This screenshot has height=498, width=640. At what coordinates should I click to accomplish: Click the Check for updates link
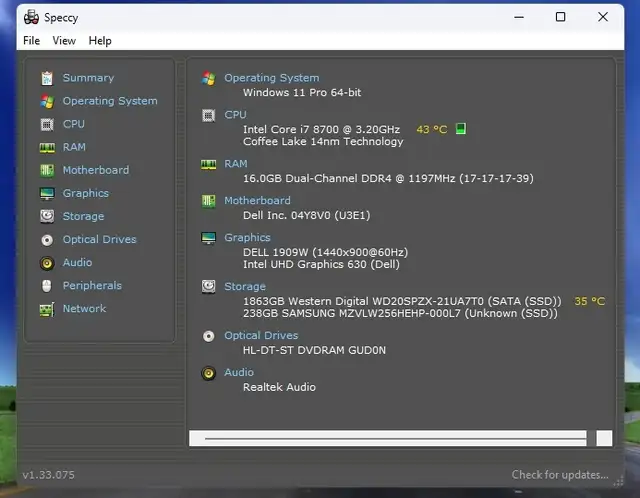pos(560,475)
